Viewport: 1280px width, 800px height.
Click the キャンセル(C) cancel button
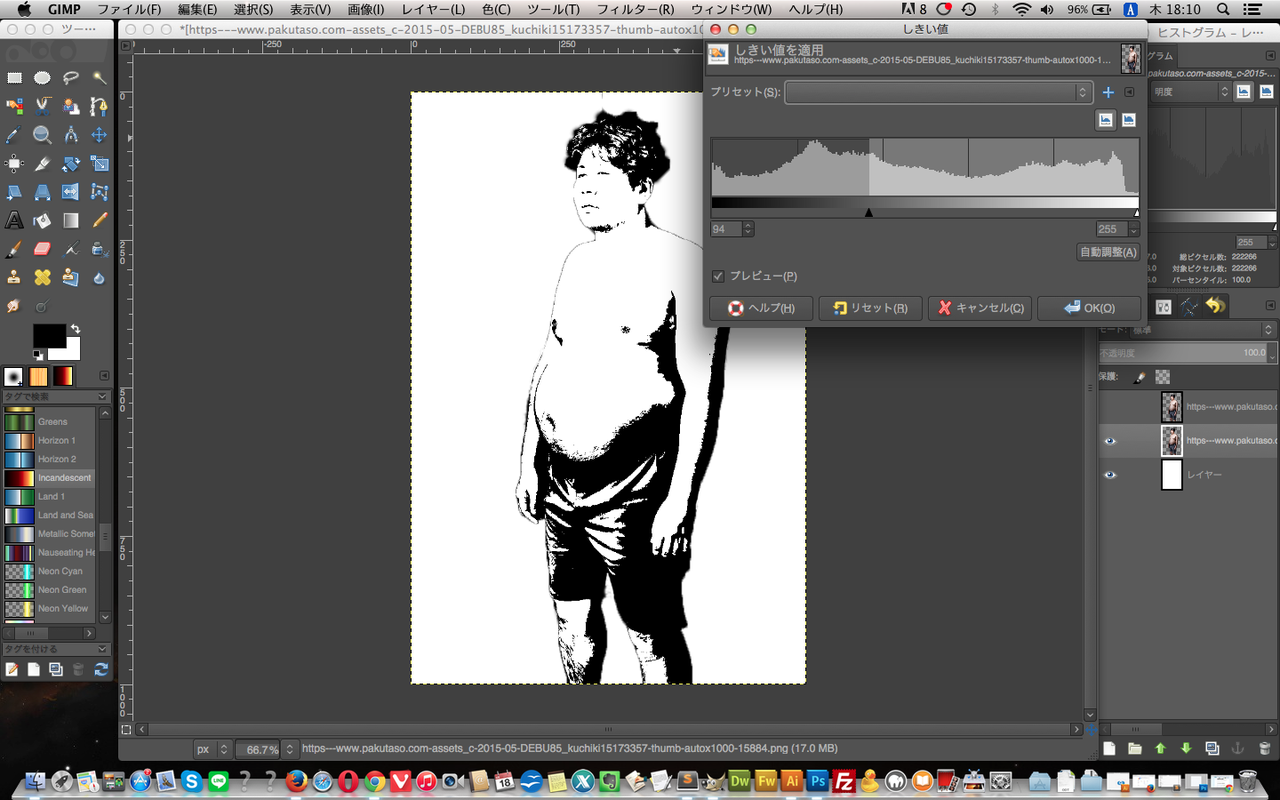coord(979,308)
